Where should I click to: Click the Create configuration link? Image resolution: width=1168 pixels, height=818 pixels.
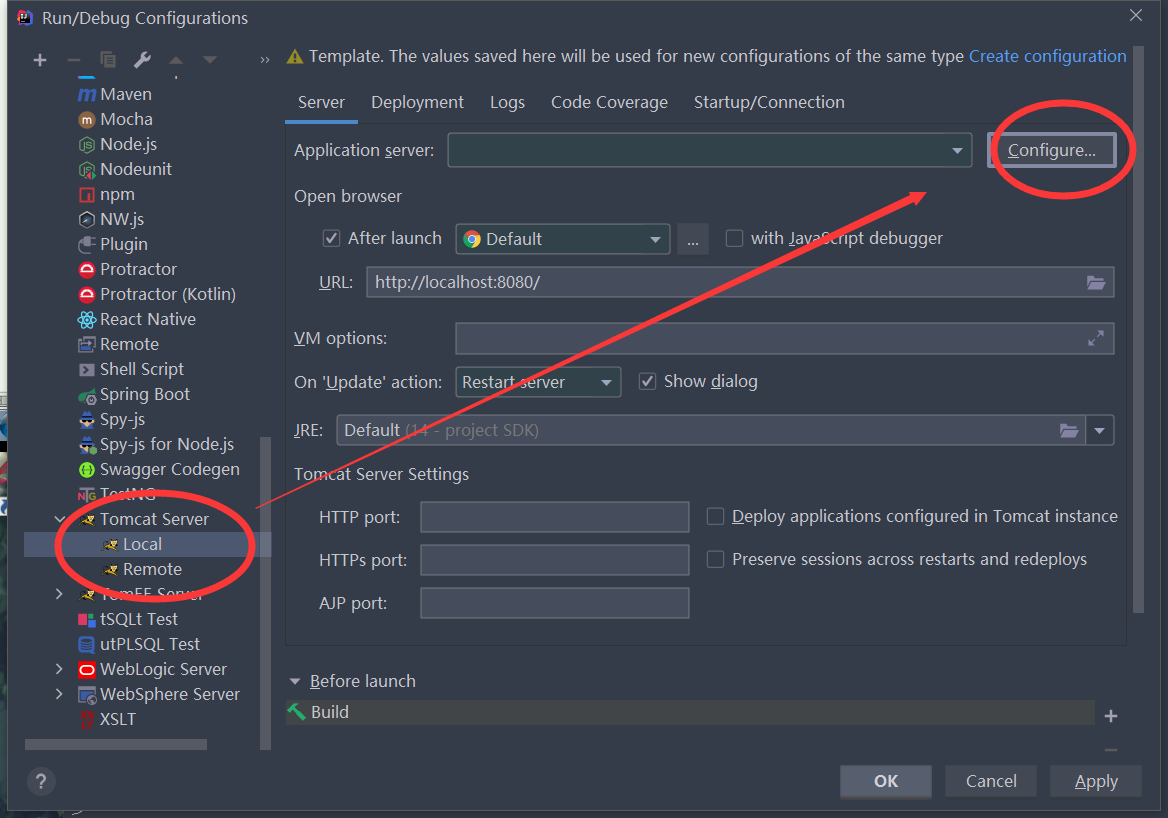[x=1047, y=57]
